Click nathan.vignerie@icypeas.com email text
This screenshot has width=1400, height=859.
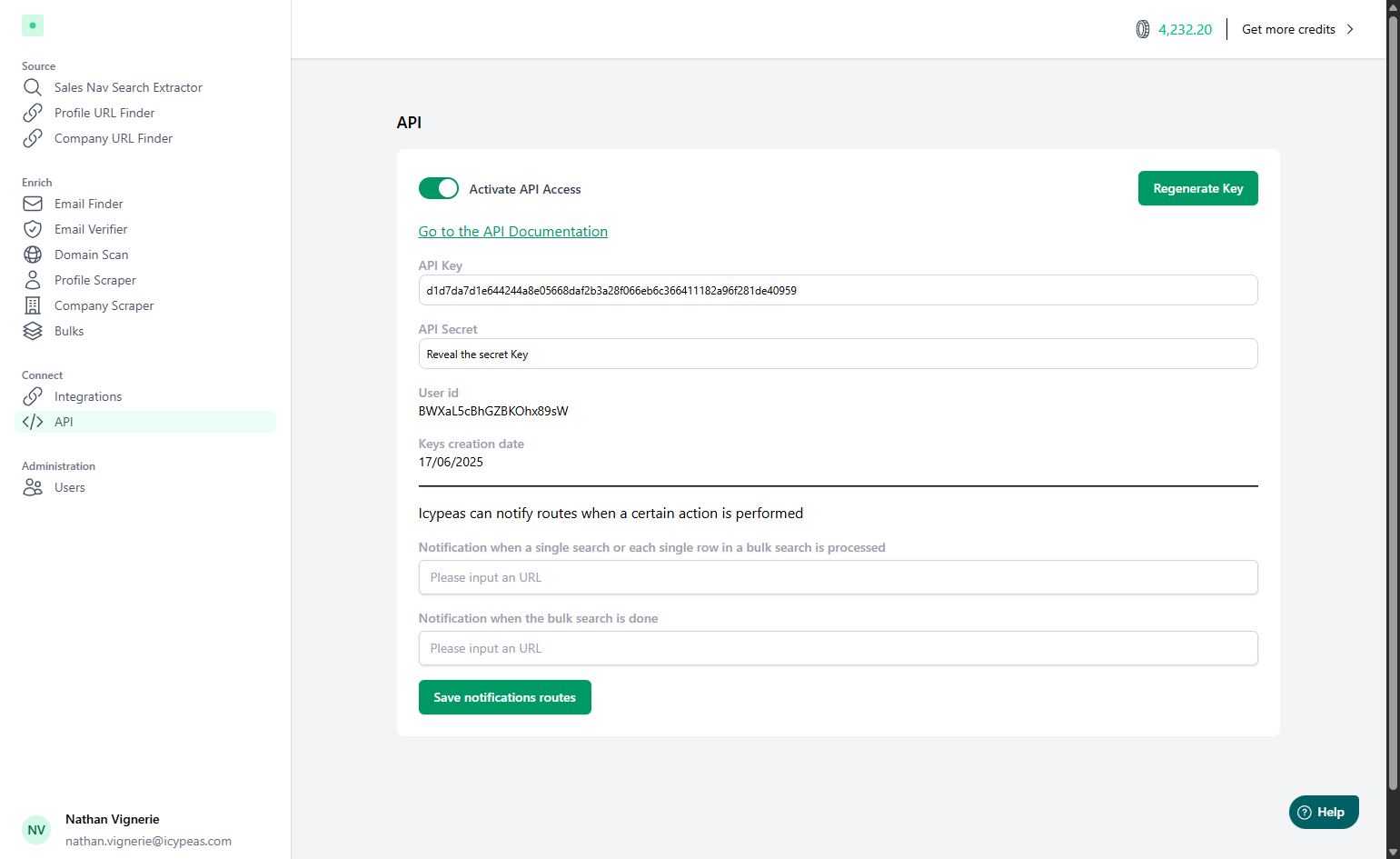(x=148, y=841)
